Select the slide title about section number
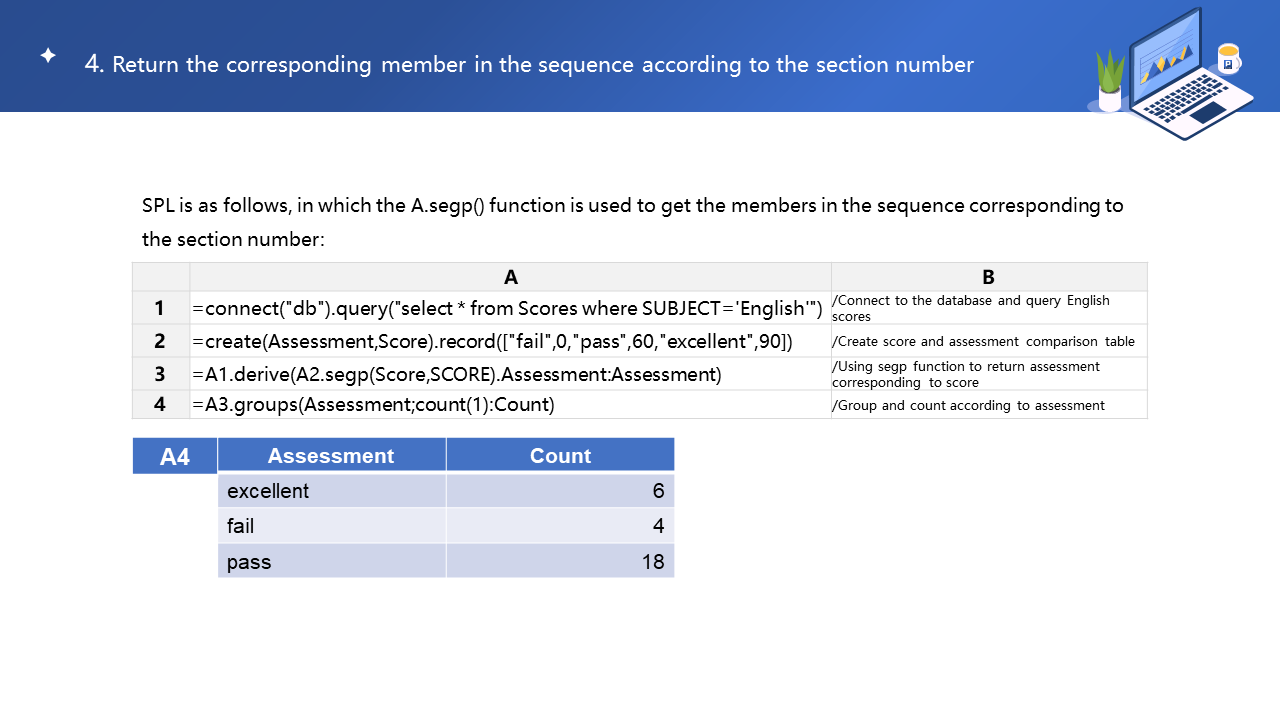The height and width of the screenshot is (720, 1280). click(x=530, y=65)
